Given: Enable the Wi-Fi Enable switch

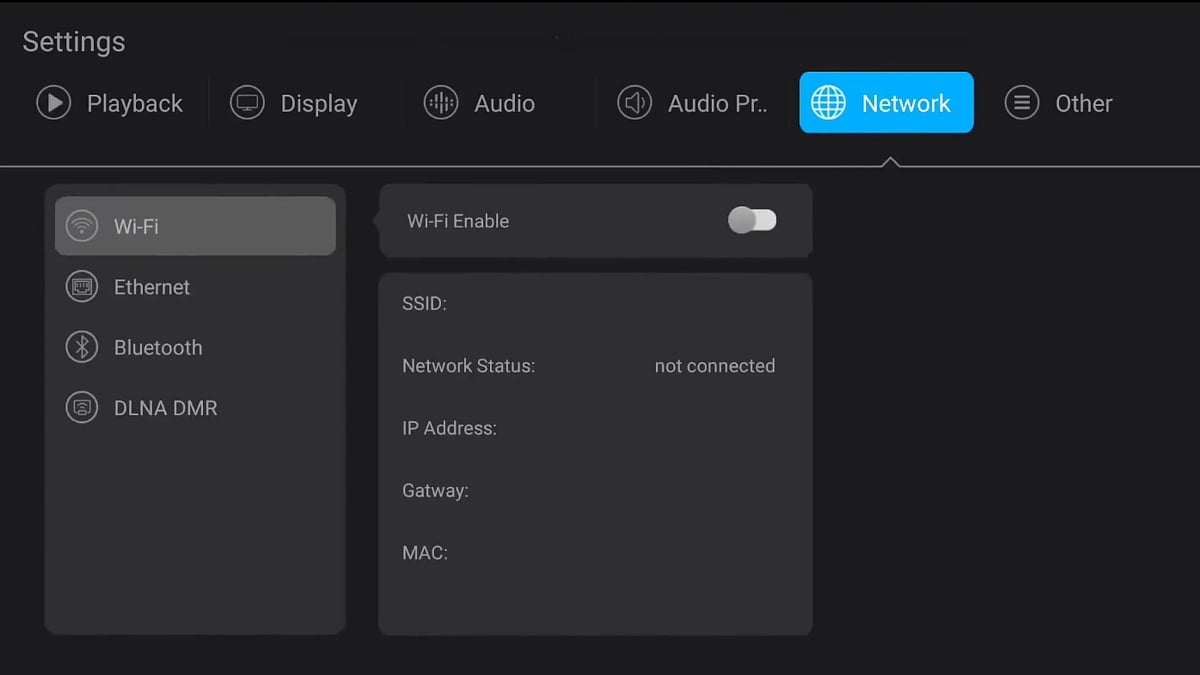Looking at the screenshot, I should [752, 220].
